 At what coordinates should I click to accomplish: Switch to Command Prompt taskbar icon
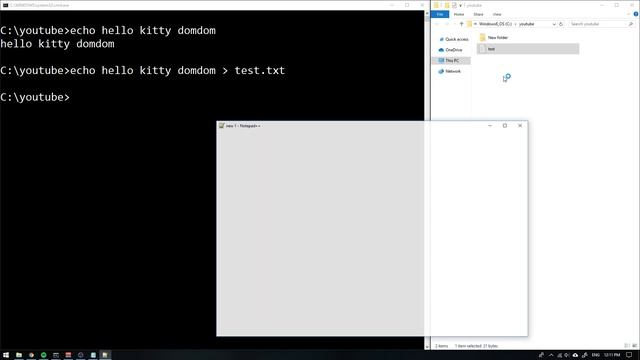[56, 355]
